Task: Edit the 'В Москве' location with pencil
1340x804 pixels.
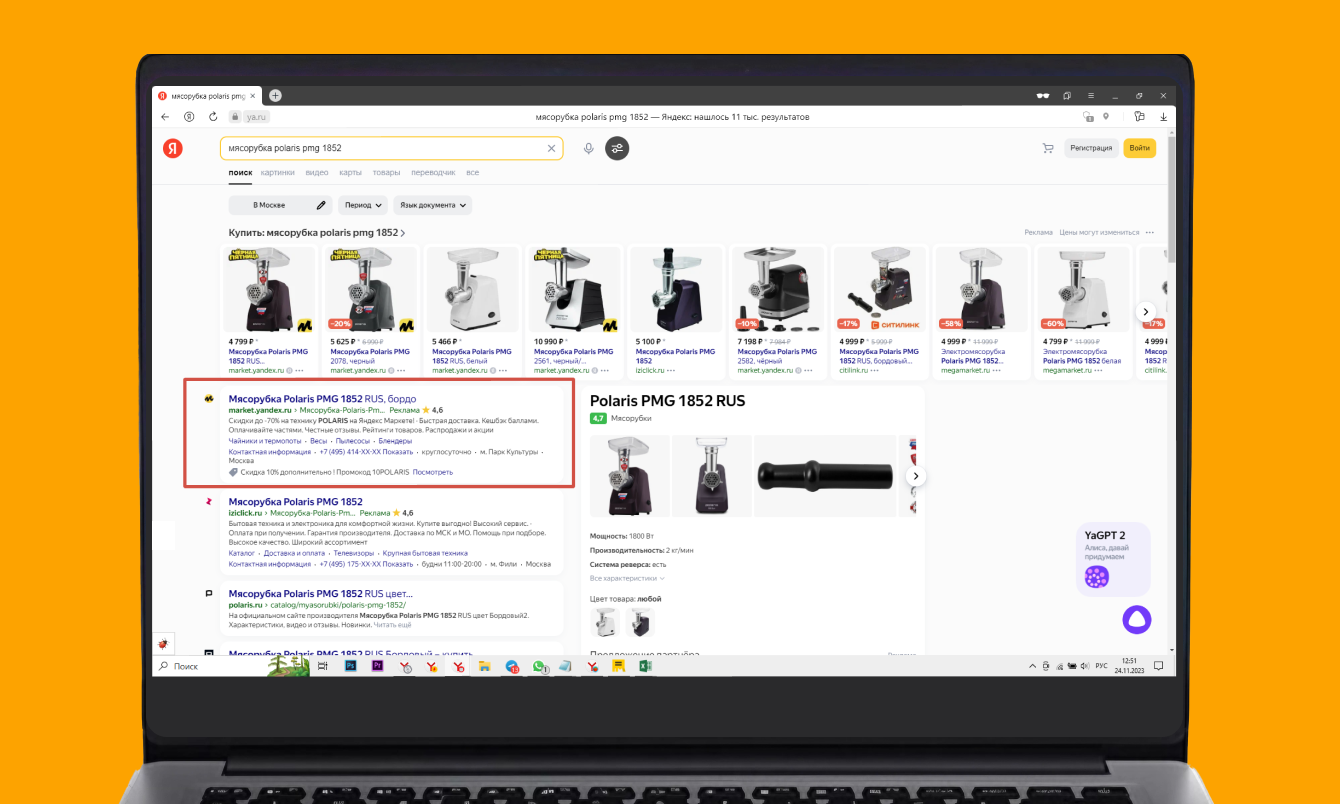Action: (321, 205)
